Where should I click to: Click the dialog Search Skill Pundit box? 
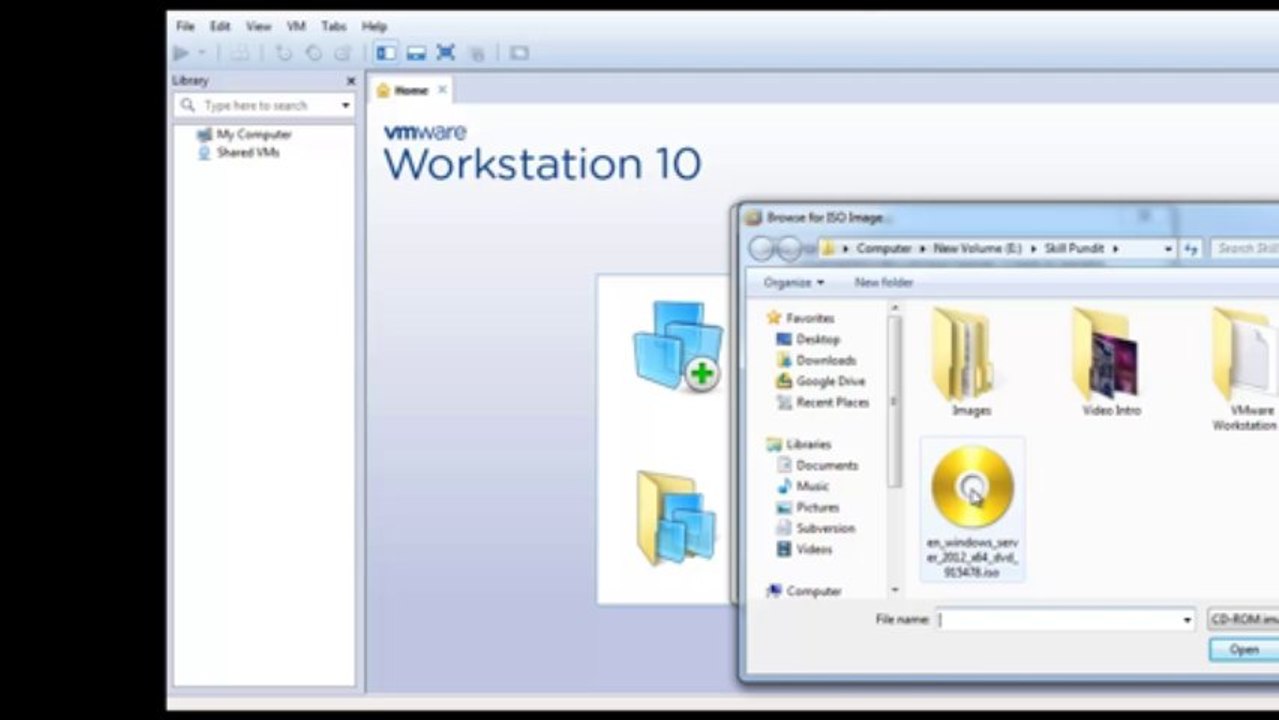coord(1245,248)
